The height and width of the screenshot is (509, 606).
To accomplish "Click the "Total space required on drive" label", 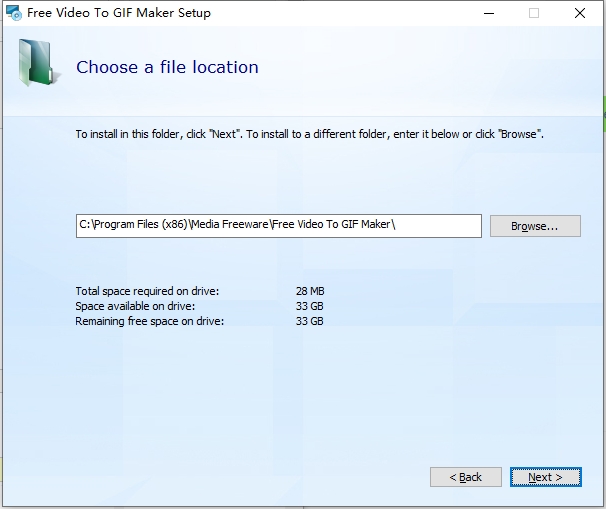I will [147, 291].
